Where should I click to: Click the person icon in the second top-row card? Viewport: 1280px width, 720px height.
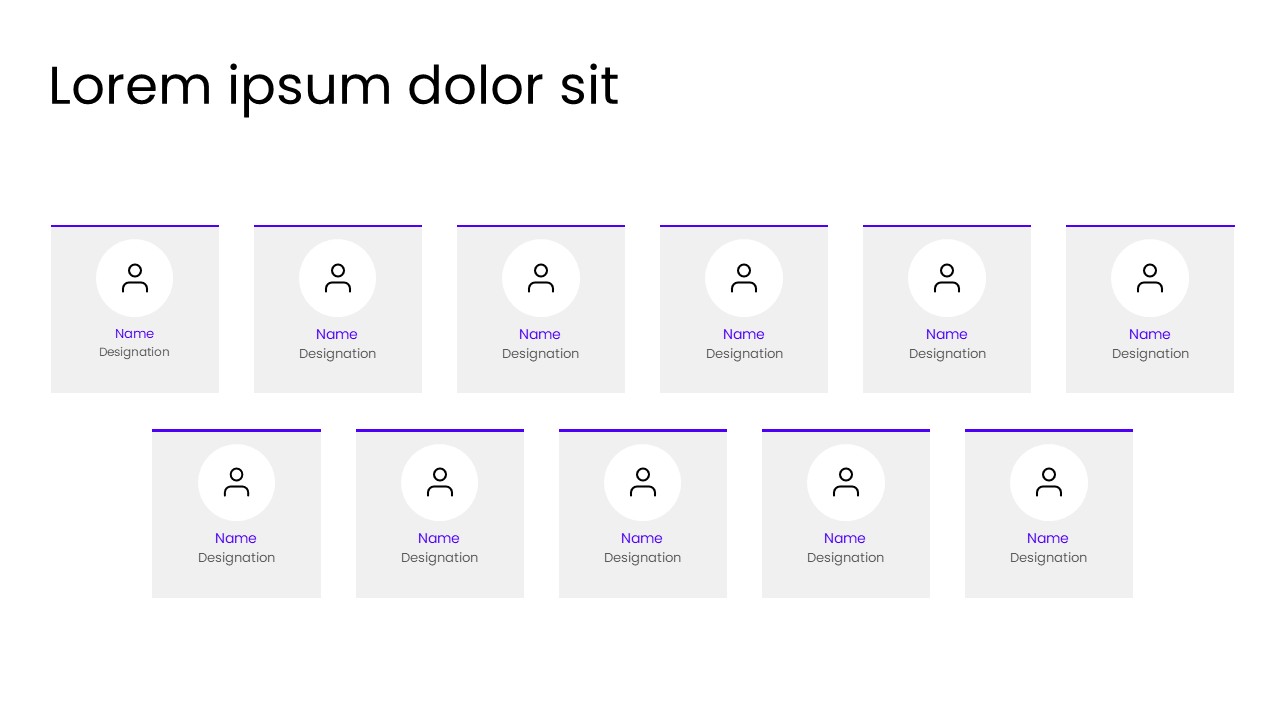tap(338, 278)
